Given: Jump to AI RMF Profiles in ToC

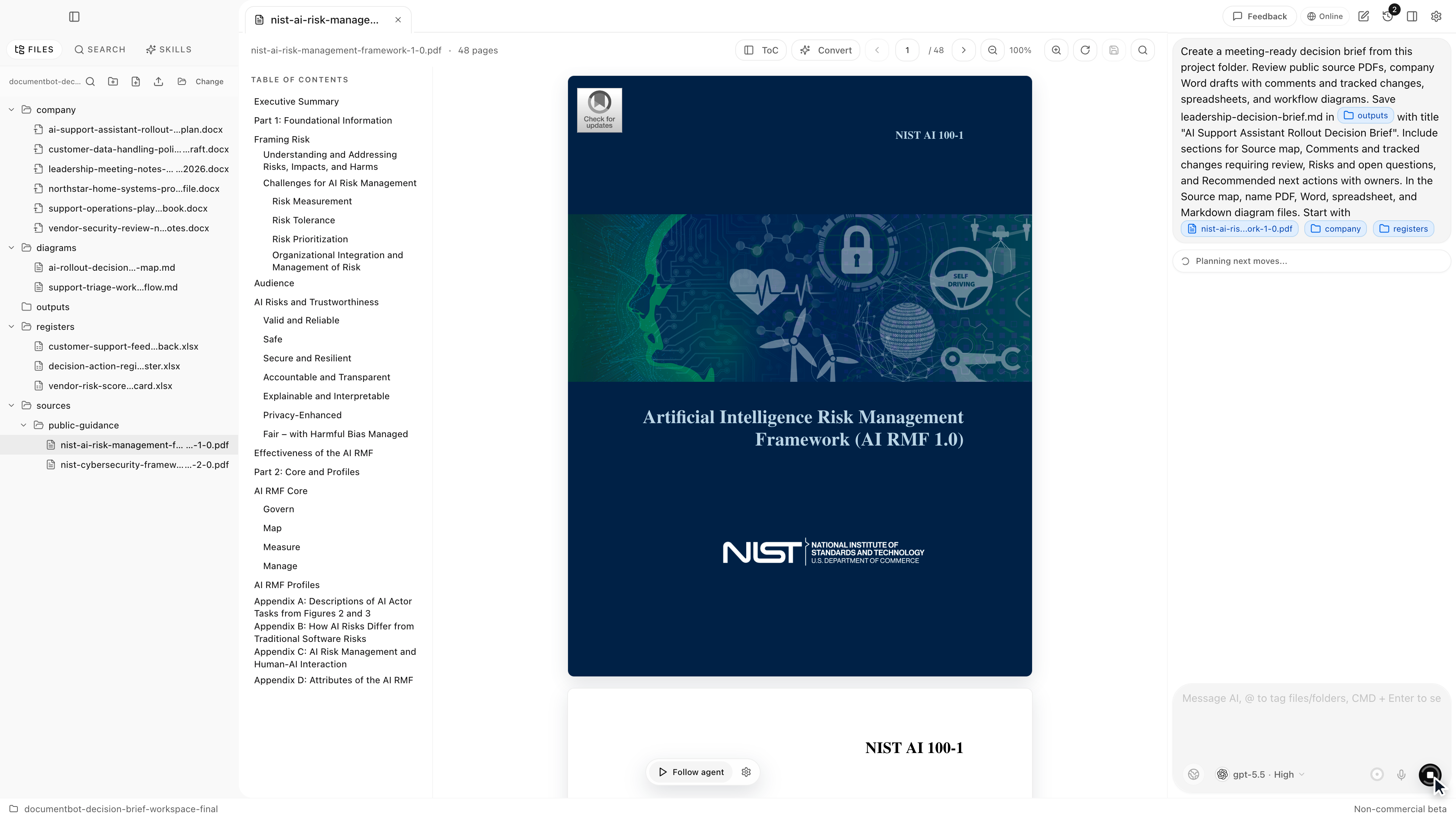Looking at the screenshot, I should pyautogui.click(x=287, y=585).
